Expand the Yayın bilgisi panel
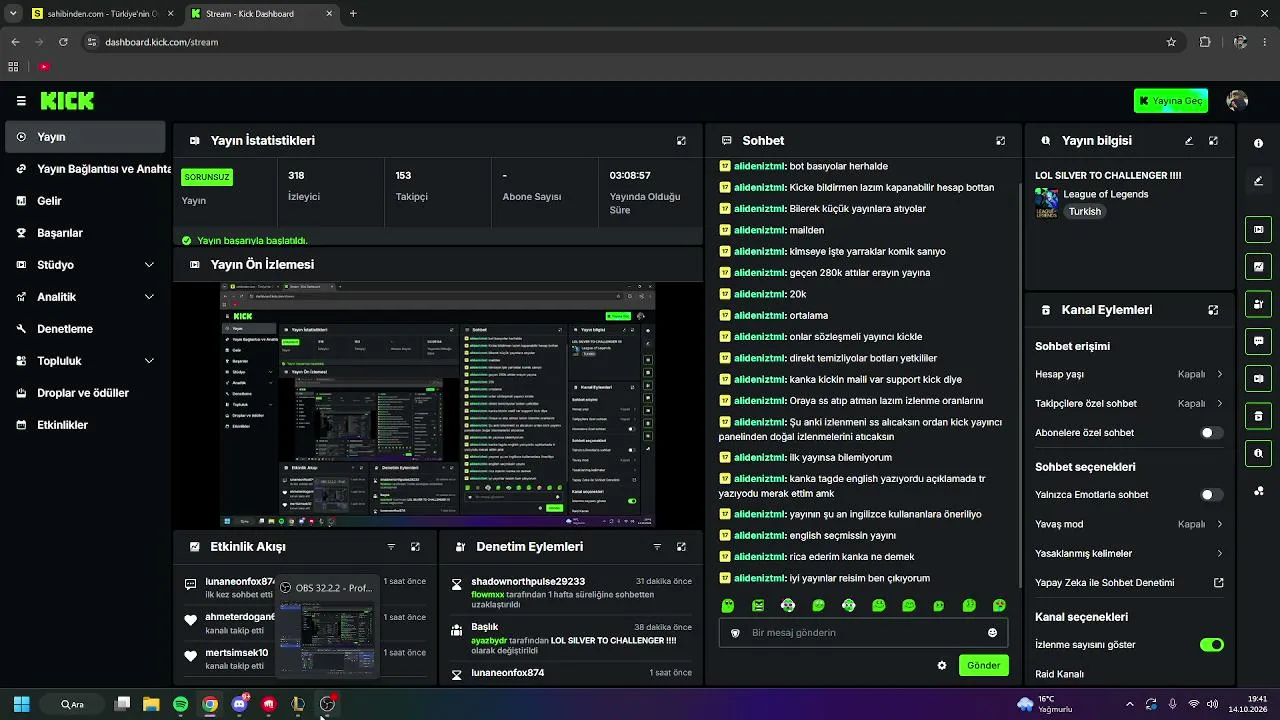 click(1213, 141)
